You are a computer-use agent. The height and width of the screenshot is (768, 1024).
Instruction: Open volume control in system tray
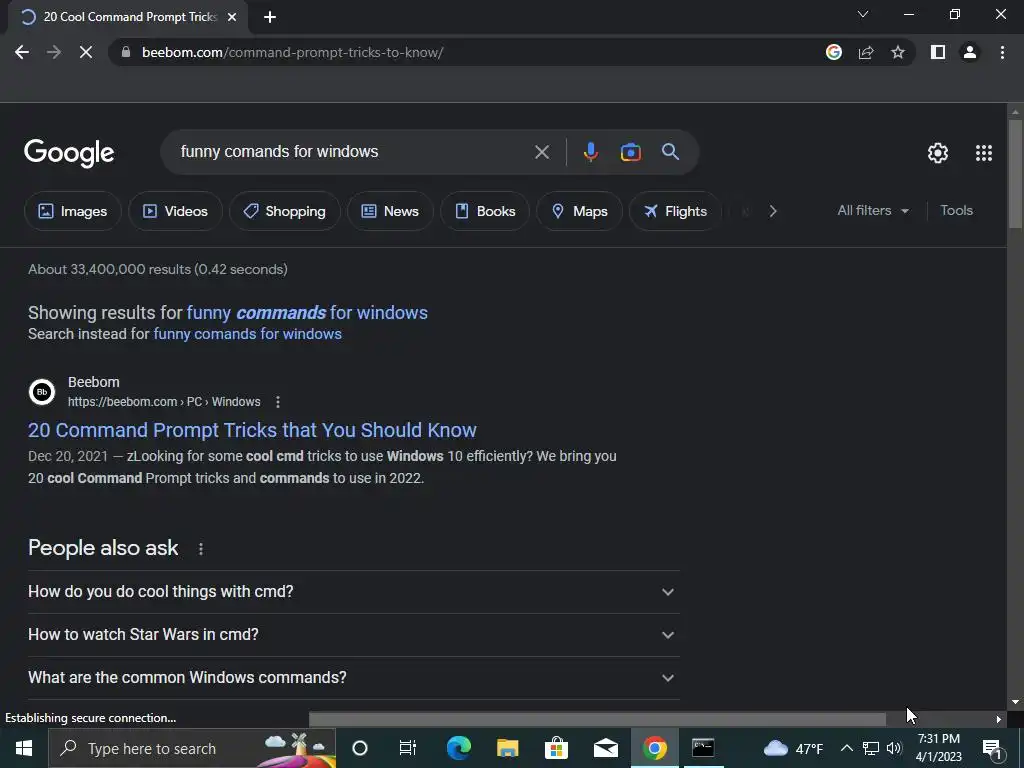(895, 748)
